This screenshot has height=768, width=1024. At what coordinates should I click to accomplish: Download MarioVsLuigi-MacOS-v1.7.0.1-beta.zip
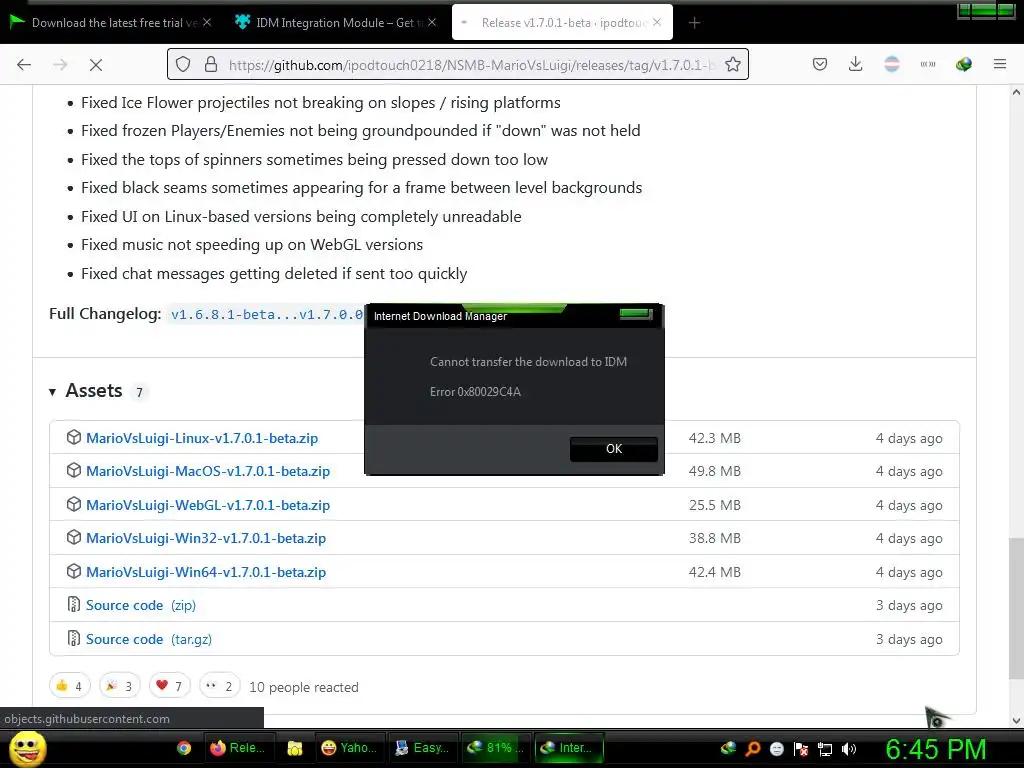click(x=208, y=472)
